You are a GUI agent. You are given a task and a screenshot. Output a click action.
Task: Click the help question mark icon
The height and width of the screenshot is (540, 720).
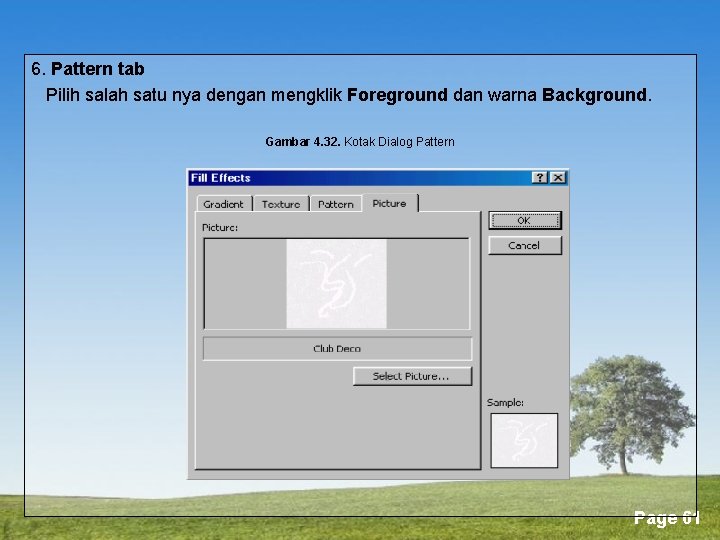[x=540, y=178]
